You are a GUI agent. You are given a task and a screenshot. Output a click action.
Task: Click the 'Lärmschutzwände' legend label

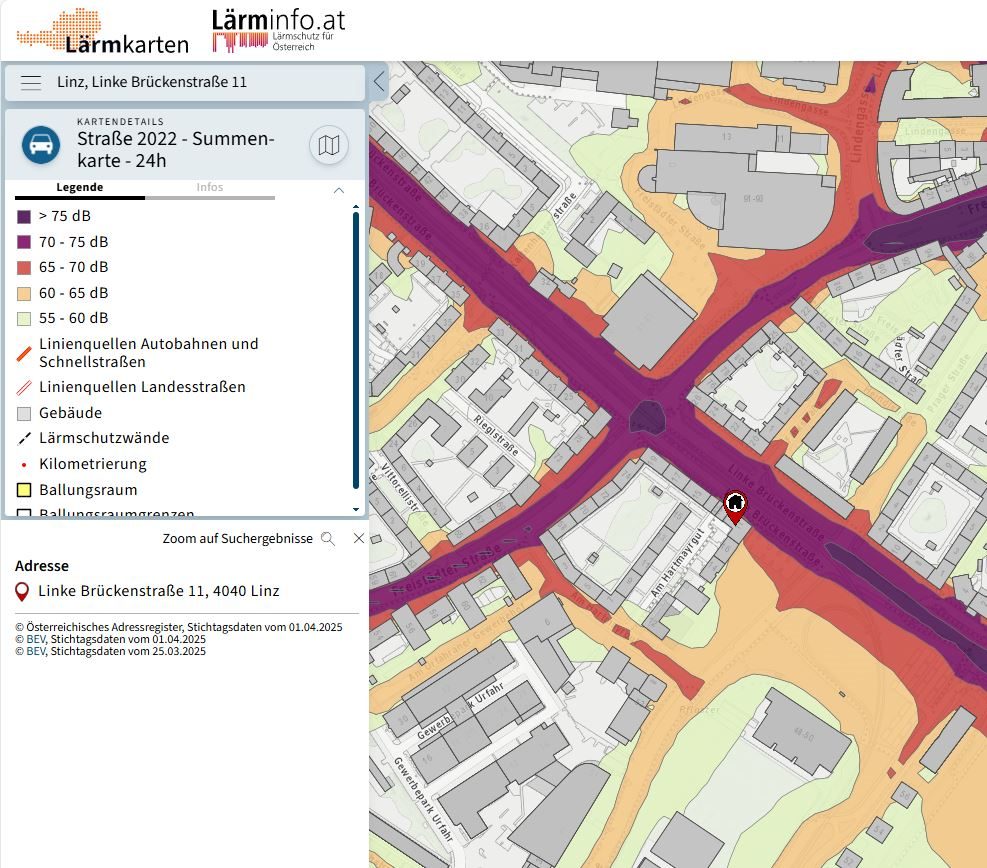104,438
